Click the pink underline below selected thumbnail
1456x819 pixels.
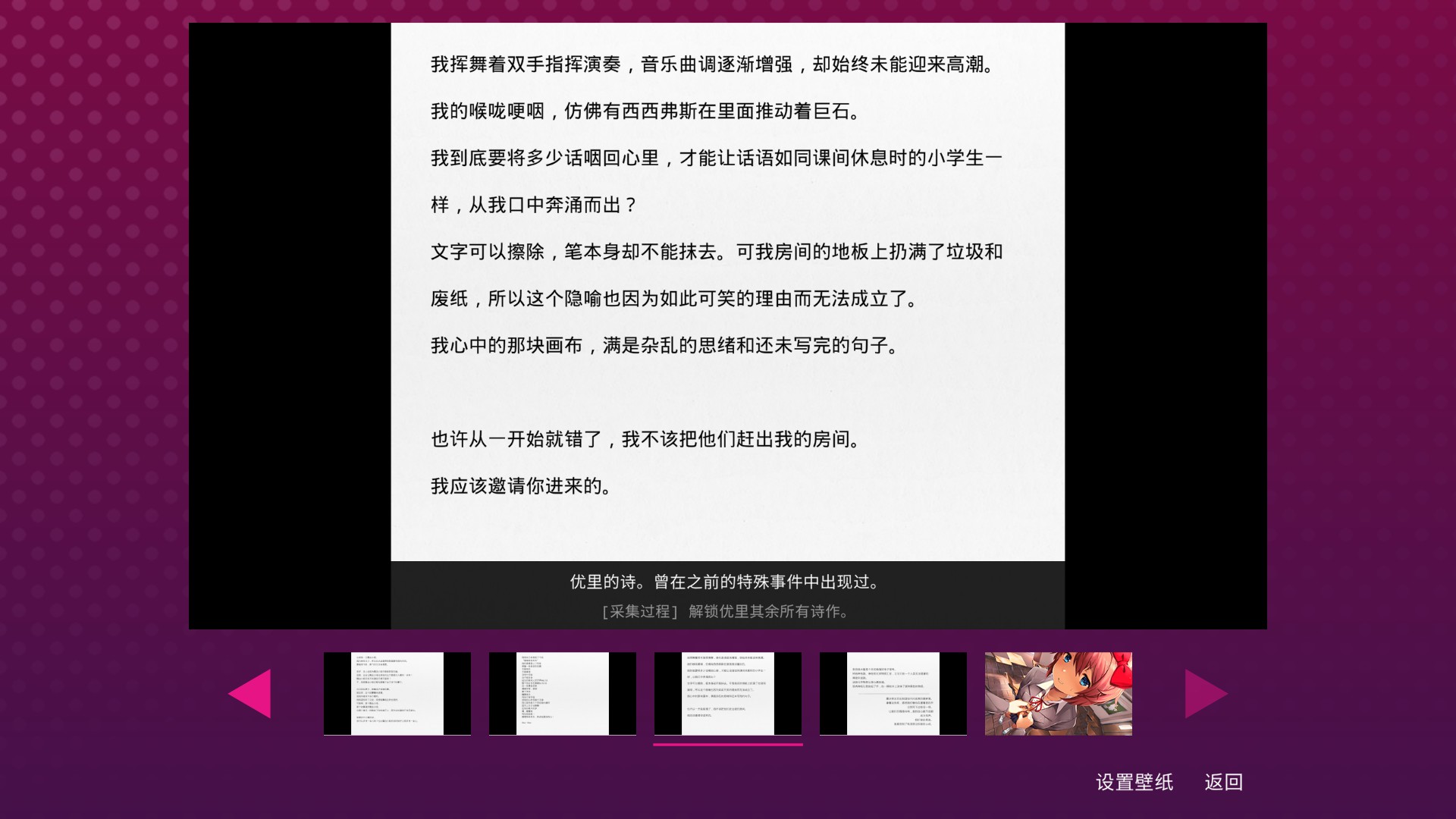pos(727,745)
